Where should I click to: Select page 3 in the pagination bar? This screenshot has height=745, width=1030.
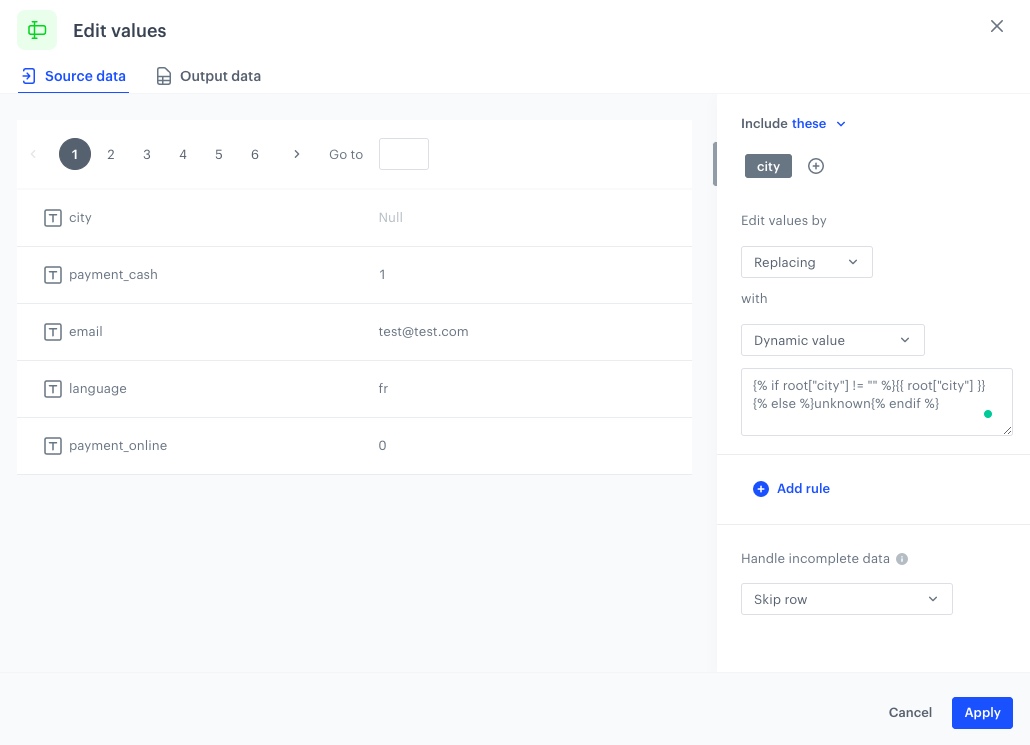coord(147,154)
